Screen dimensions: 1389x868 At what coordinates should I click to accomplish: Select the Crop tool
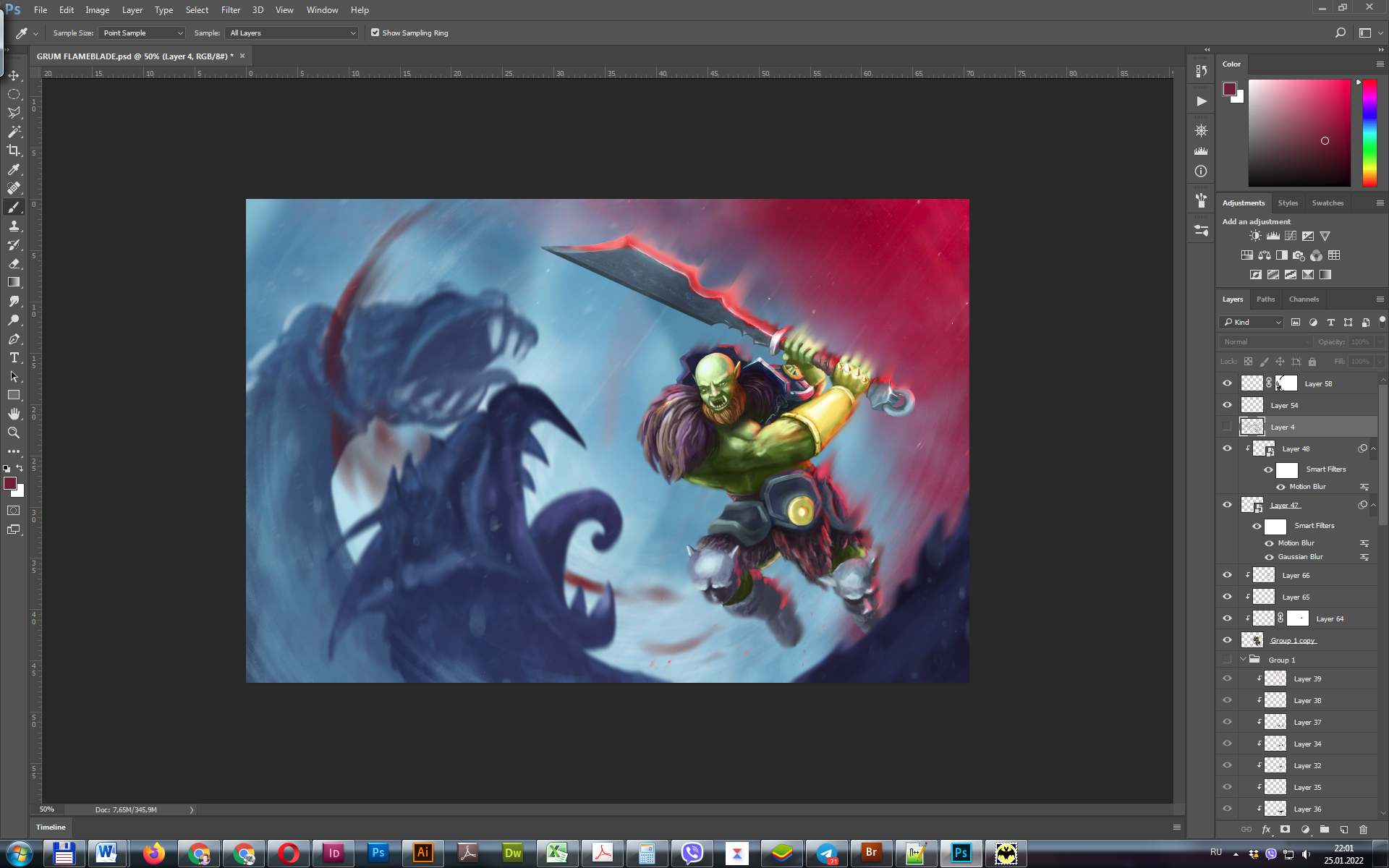point(14,150)
